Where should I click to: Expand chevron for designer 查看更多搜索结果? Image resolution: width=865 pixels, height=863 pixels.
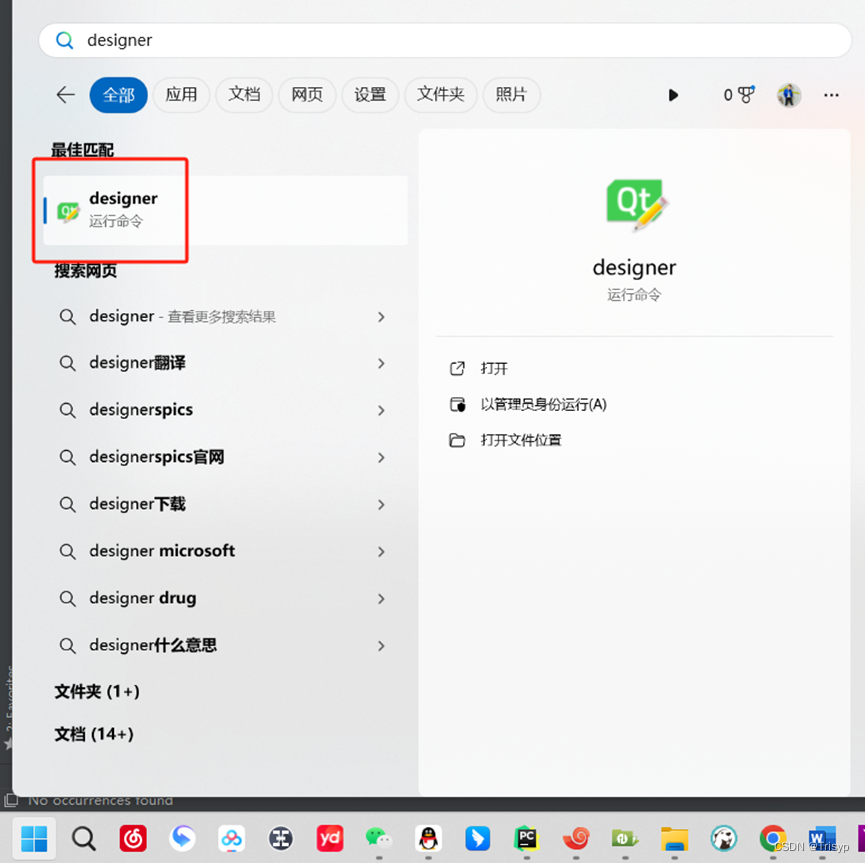coord(381,317)
